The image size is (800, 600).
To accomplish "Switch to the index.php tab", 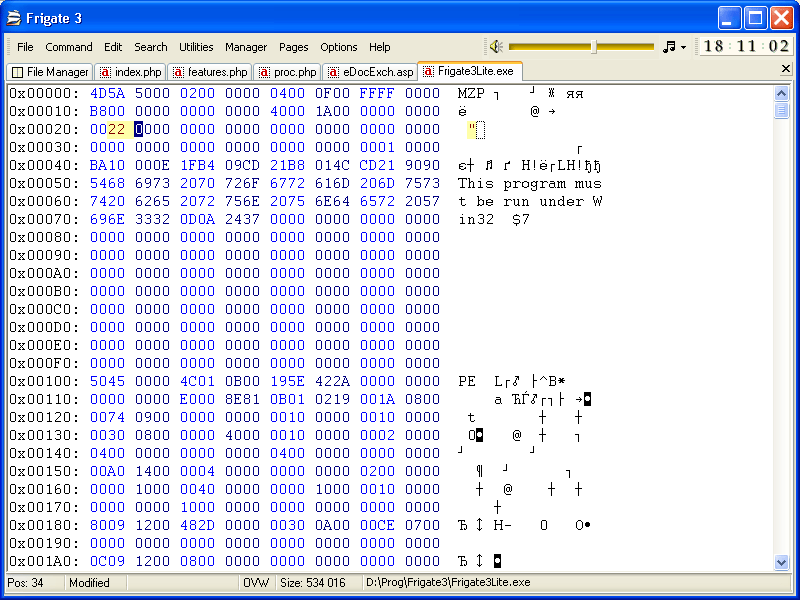I will (131, 72).
